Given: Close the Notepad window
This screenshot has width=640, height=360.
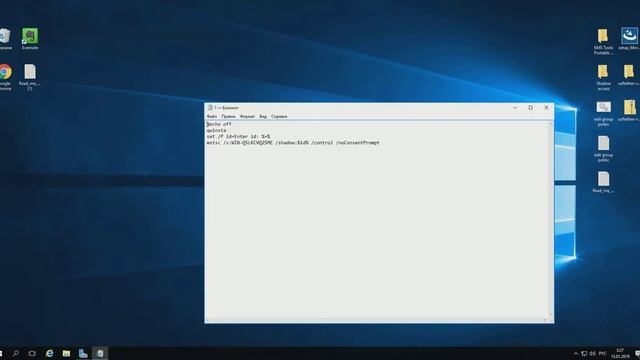Looking at the screenshot, I should 546,108.
